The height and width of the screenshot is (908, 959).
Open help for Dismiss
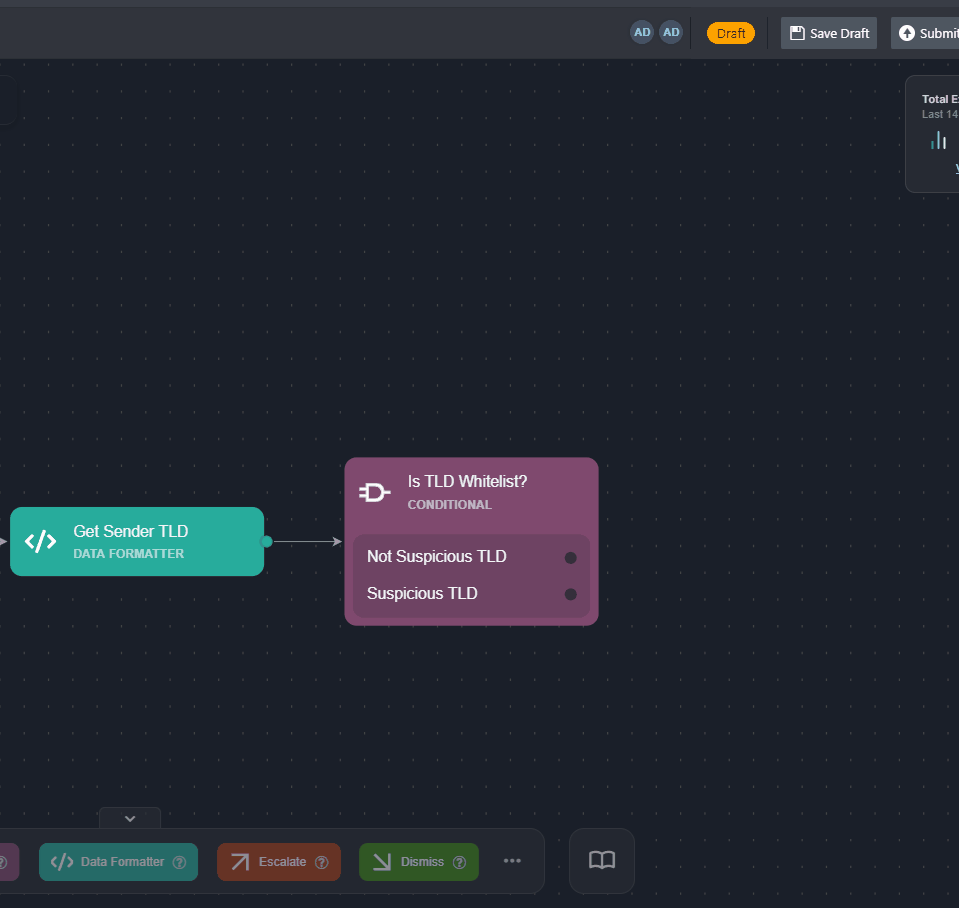459,862
